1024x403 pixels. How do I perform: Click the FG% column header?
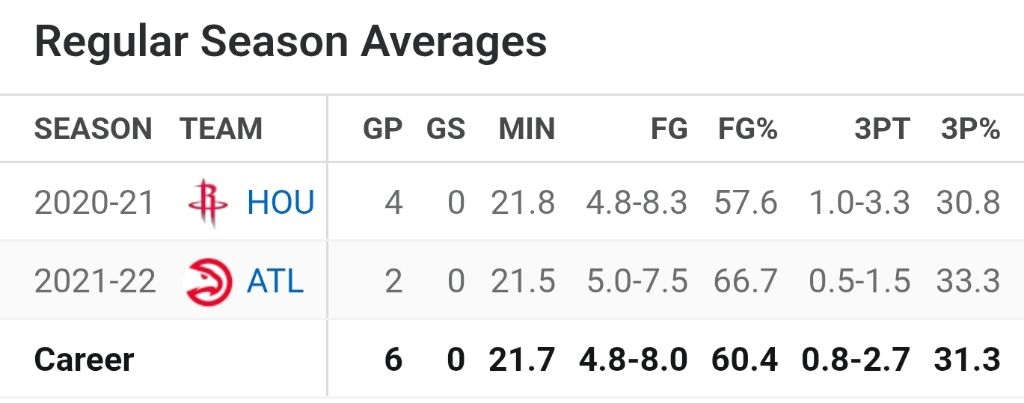point(748,129)
